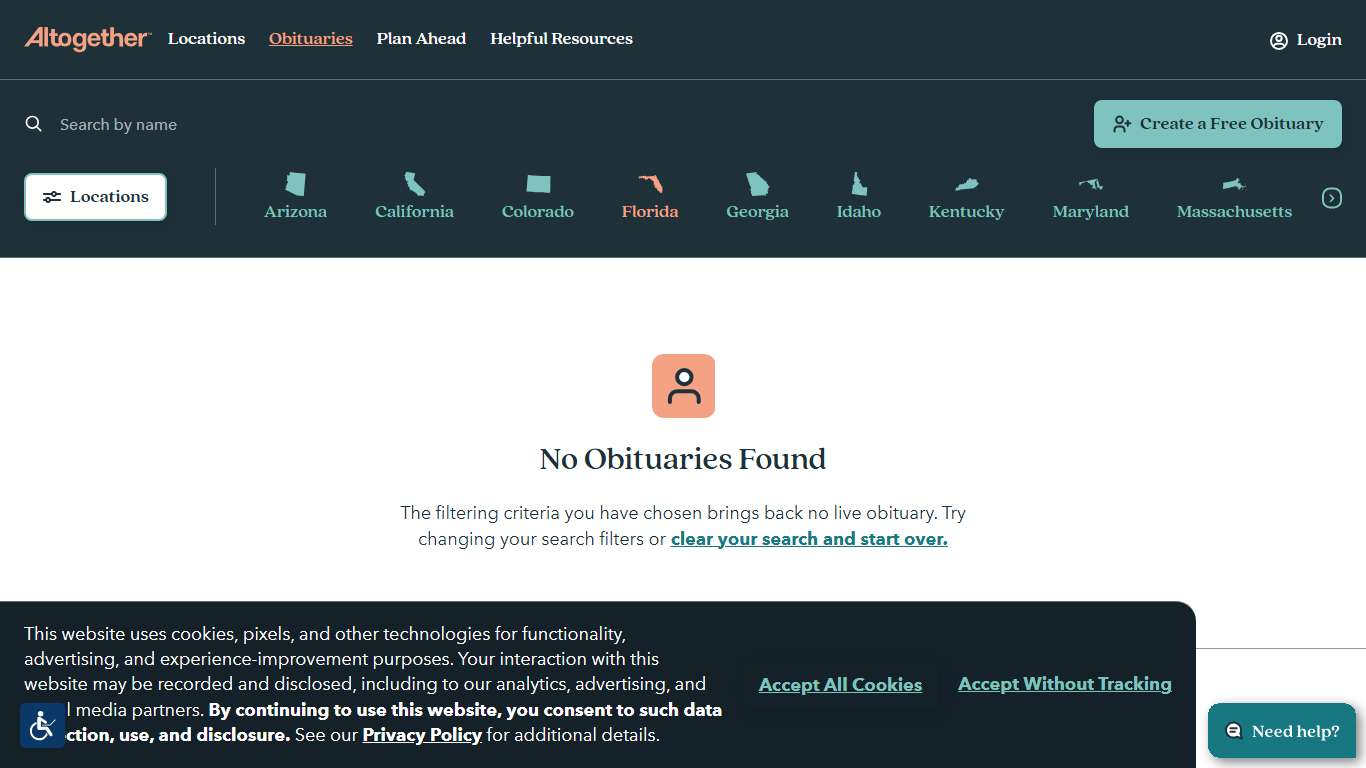Click the Login account icon

(1278, 40)
